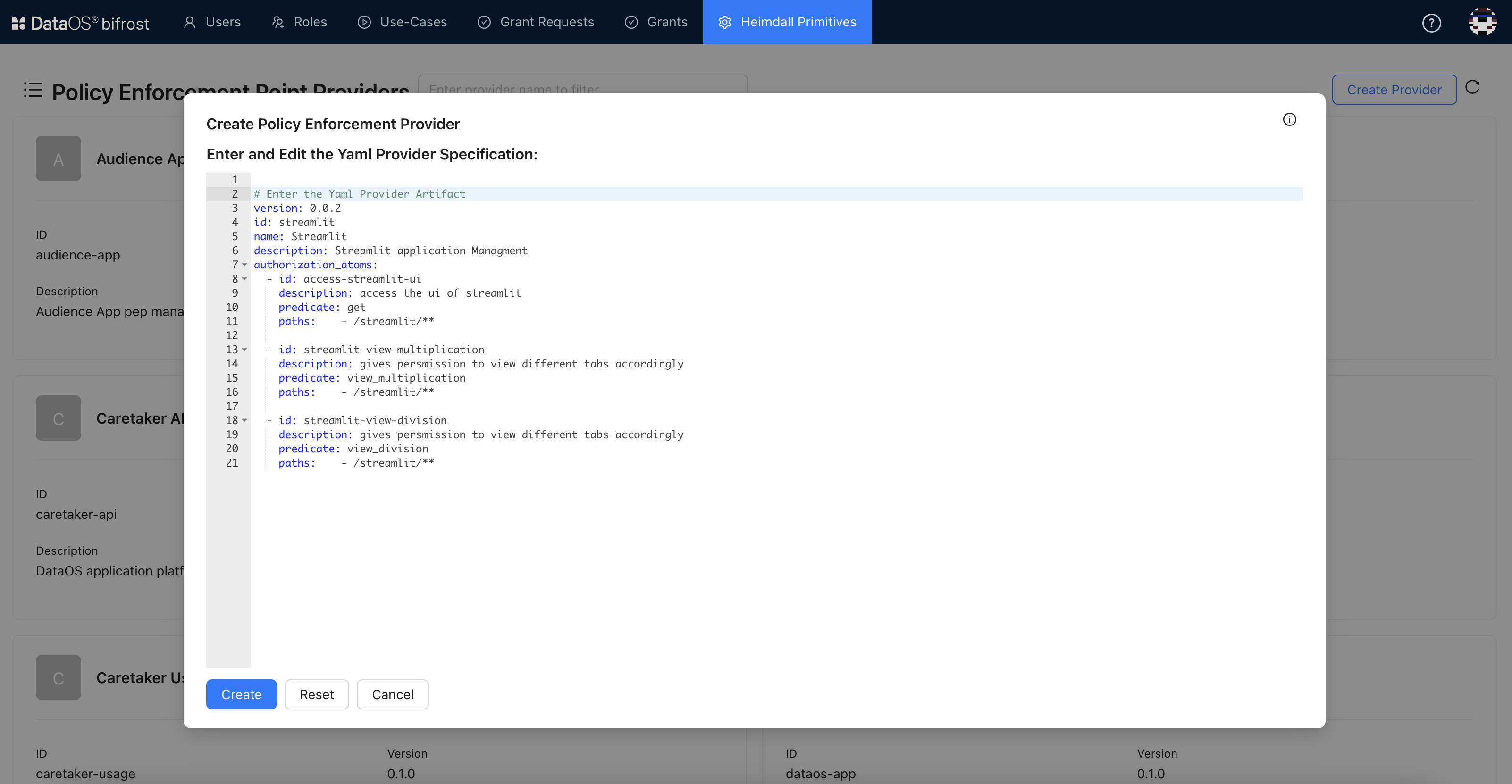This screenshot has height=784, width=1512.
Task: Click the paths line on line 21
Action: pyautogui.click(x=356, y=462)
